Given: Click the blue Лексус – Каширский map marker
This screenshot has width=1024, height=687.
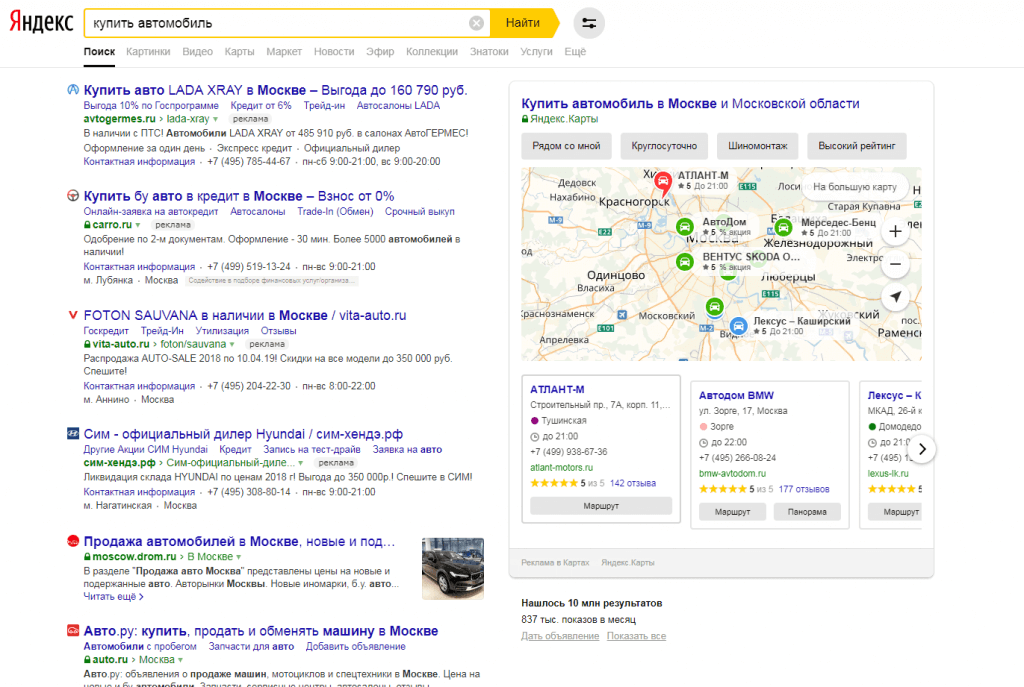Looking at the screenshot, I should [738, 325].
